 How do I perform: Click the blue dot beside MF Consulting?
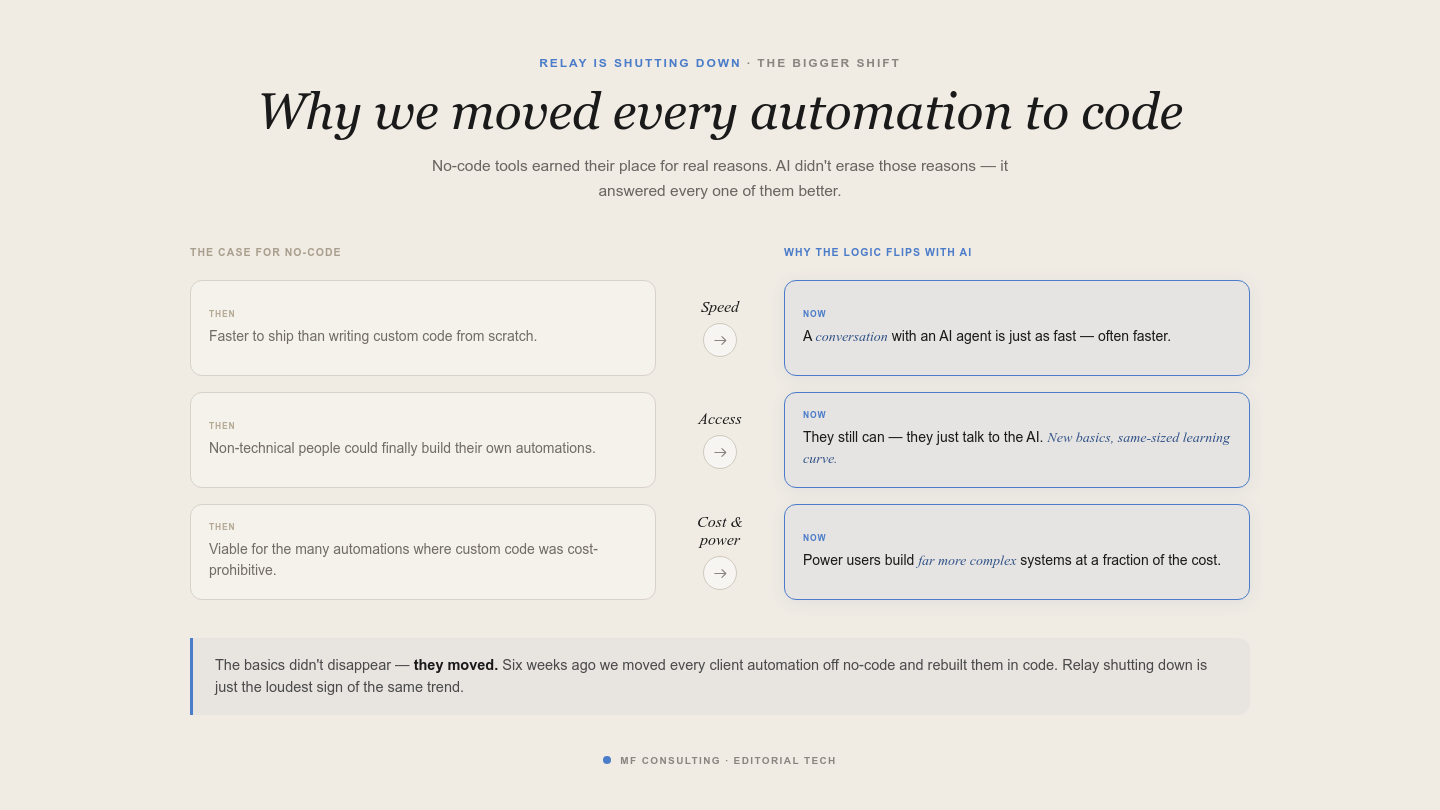pos(607,760)
